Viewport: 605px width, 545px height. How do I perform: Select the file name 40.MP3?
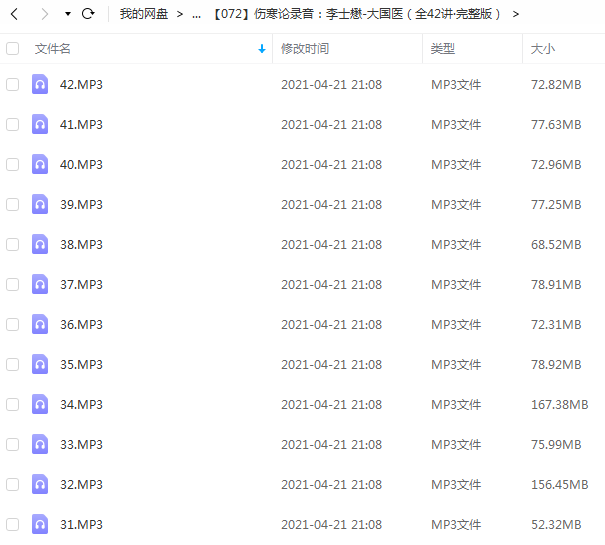pyautogui.click(x=81, y=164)
